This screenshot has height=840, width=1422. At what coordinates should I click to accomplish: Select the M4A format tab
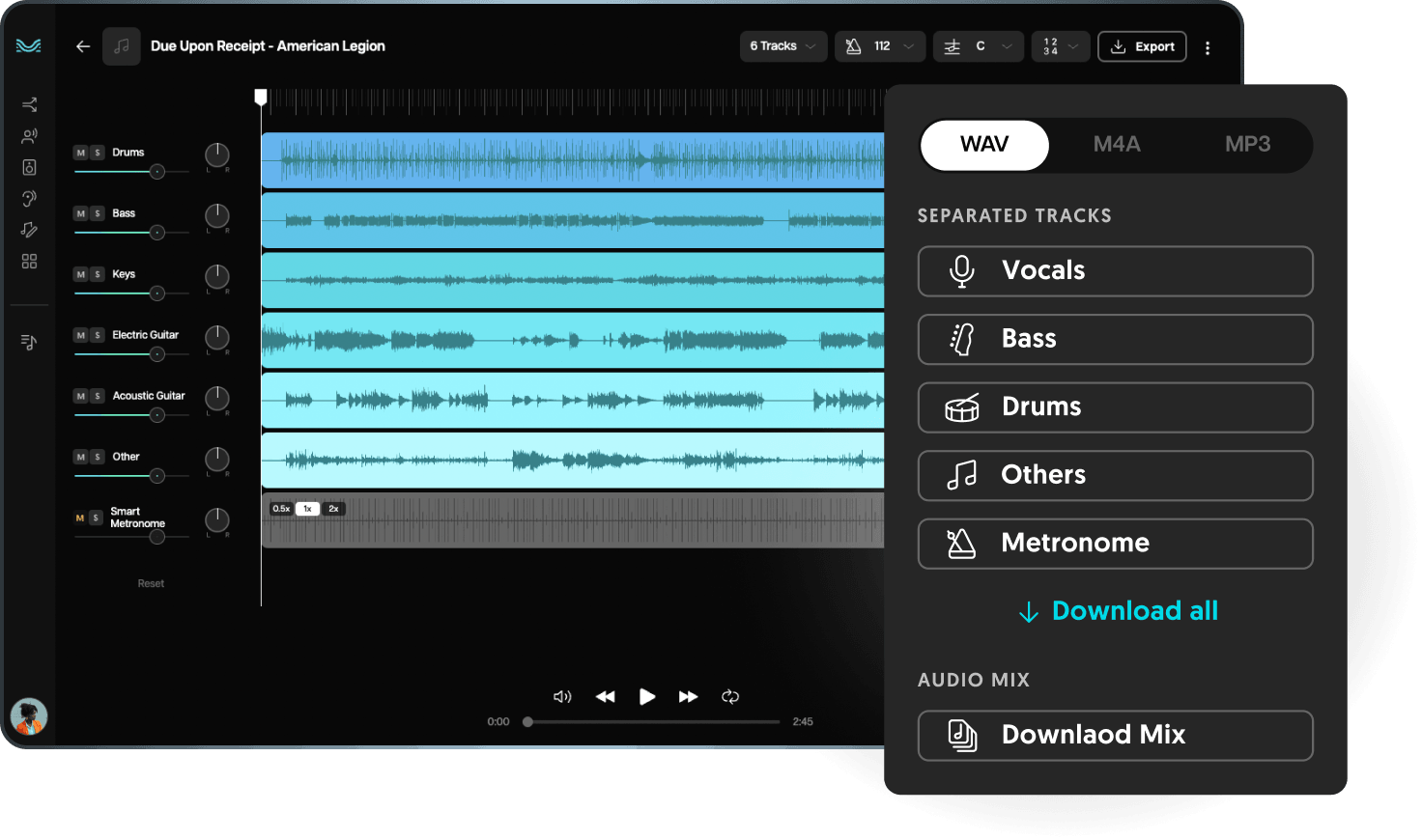tap(1116, 144)
